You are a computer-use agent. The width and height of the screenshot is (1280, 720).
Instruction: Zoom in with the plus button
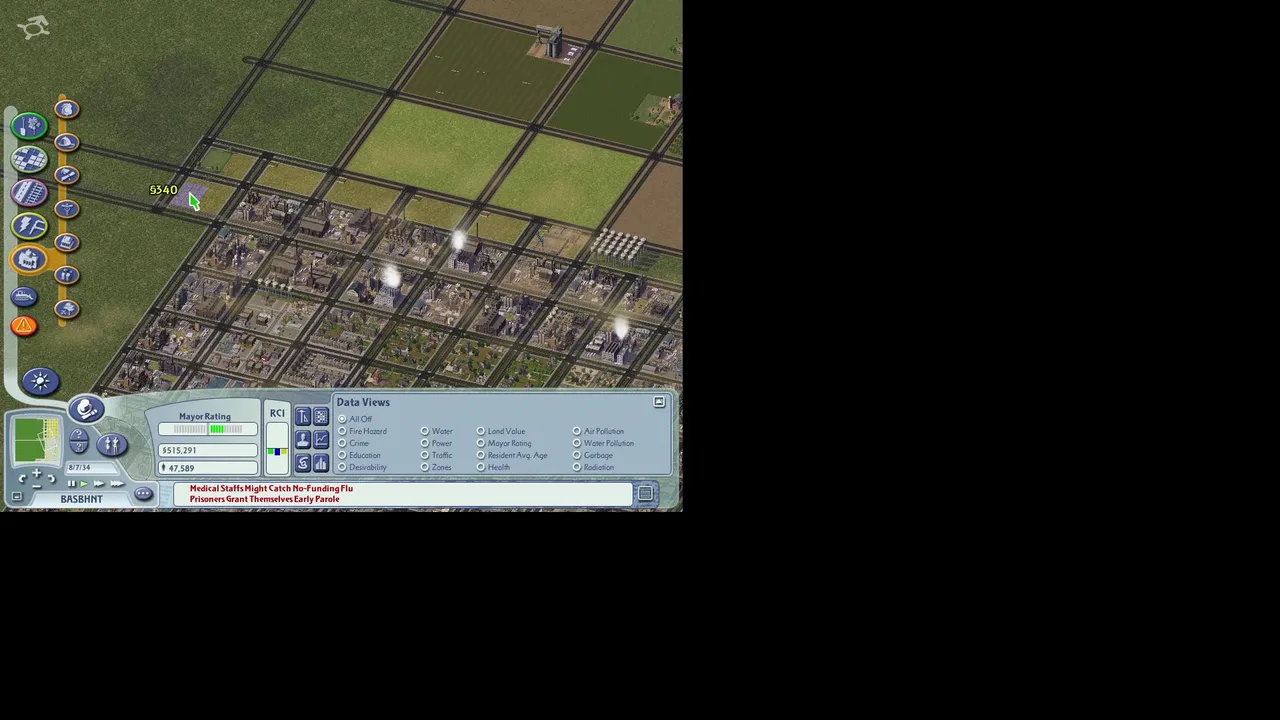pyautogui.click(x=37, y=473)
